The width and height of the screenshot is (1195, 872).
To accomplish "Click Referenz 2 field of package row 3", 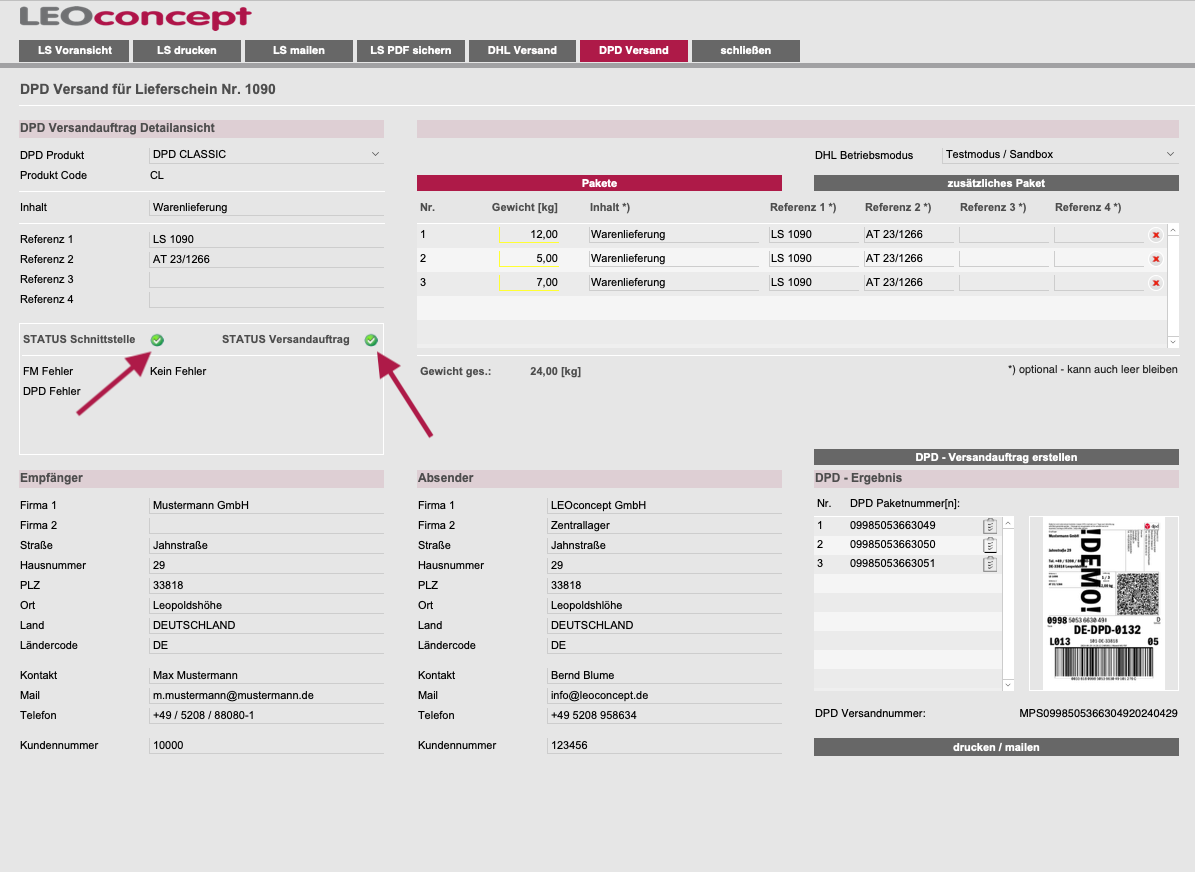I will [908, 282].
